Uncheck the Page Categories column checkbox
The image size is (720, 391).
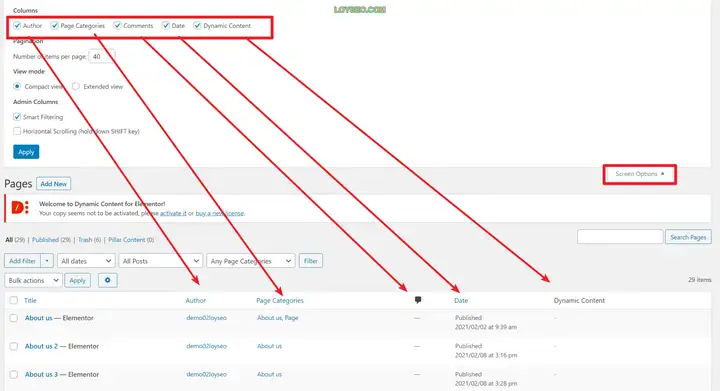[55, 26]
